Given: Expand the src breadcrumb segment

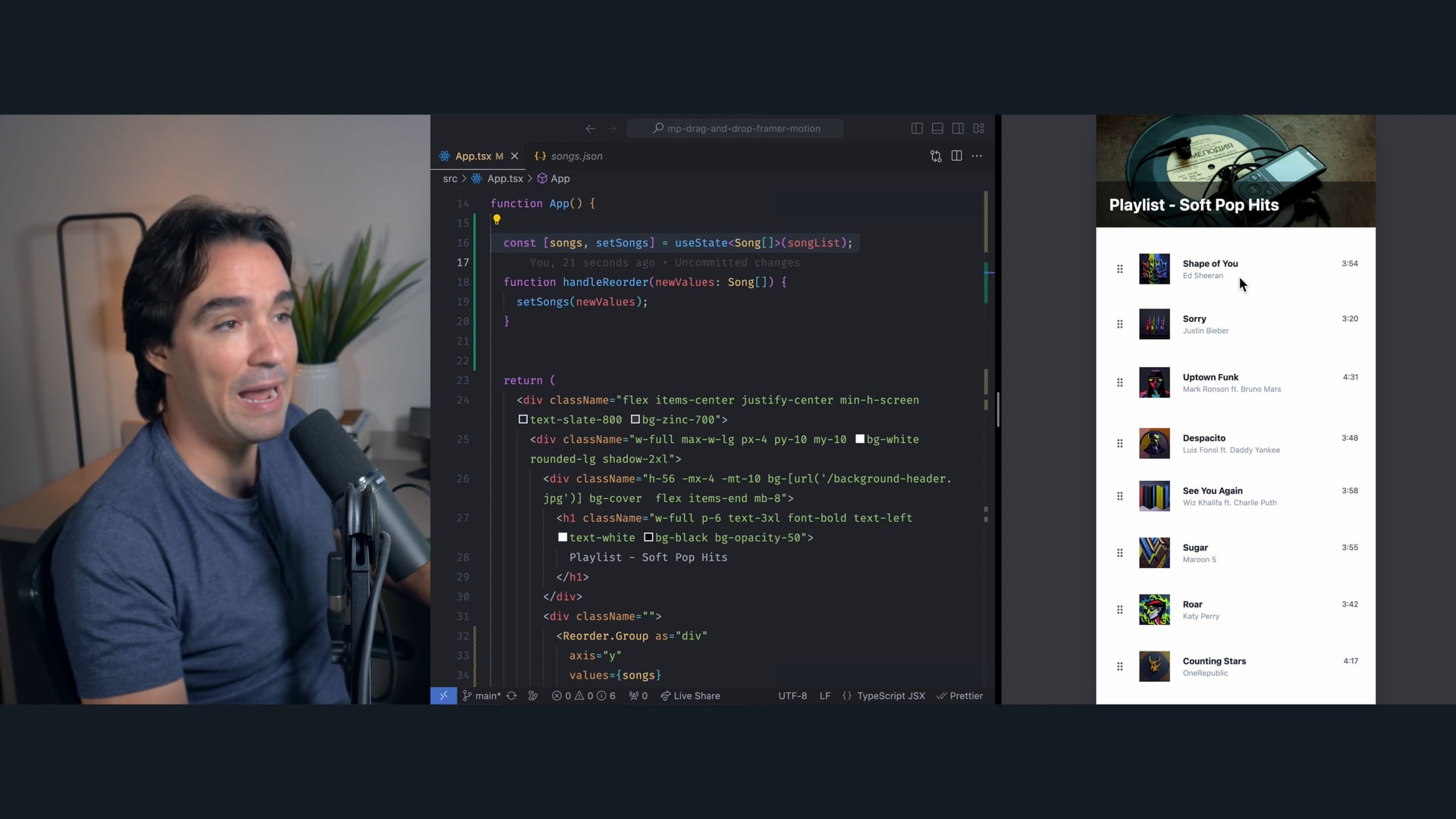Looking at the screenshot, I should (x=450, y=179).
